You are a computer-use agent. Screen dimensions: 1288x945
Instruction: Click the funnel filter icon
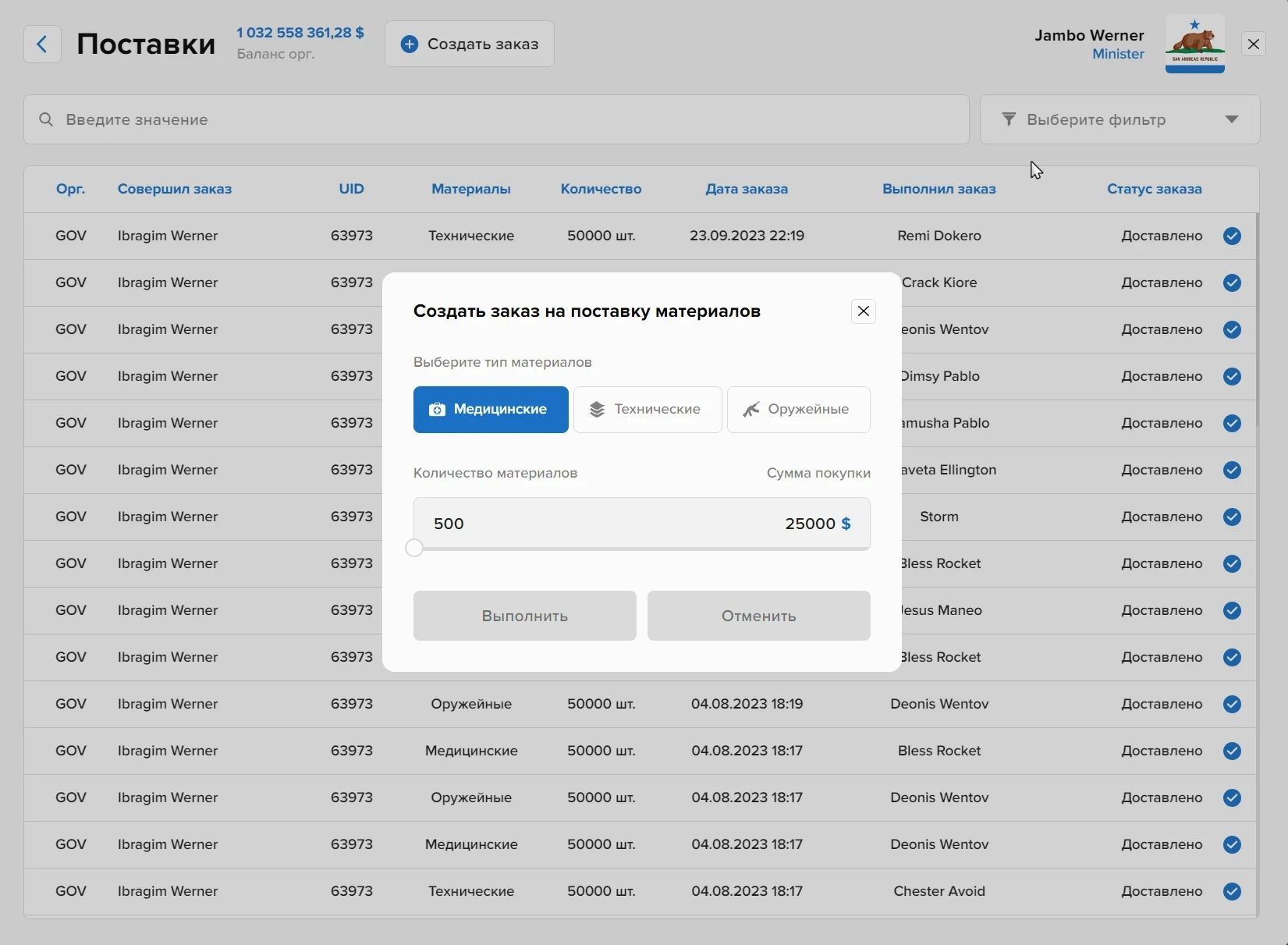(x=1009, y=119)
